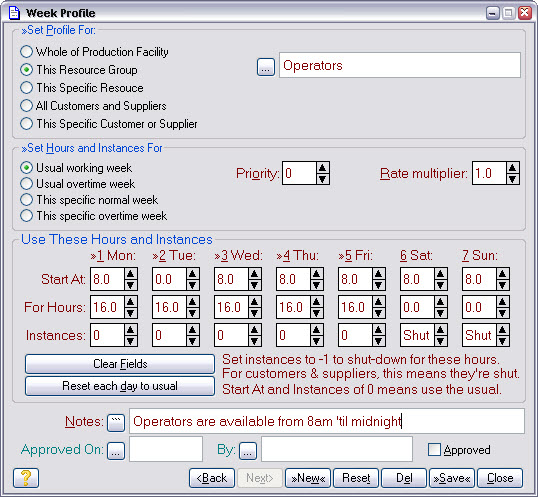Click Reset each day to usual
This screenshot has width=538, height=497.
pyautogui.click(x=120, y=386)
